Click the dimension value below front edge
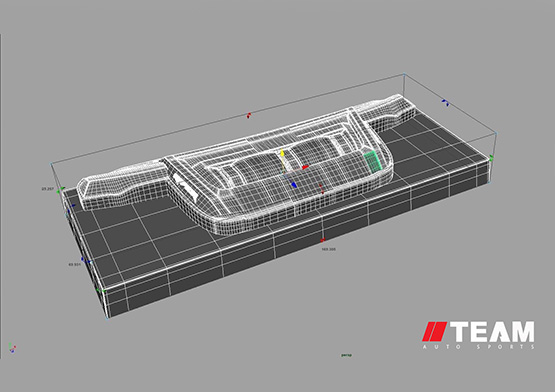 (x=328, y=249)
